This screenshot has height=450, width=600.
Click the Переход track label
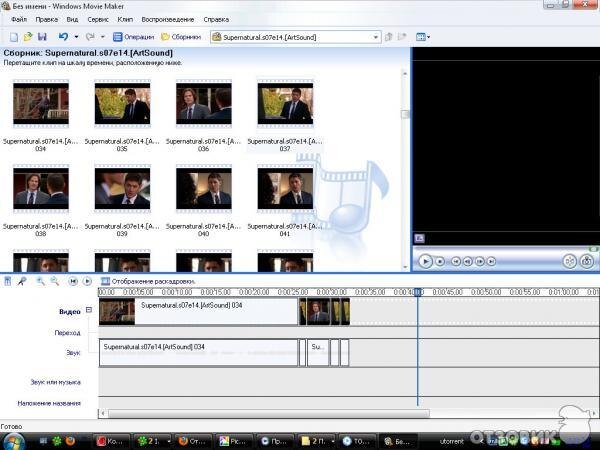67,333
